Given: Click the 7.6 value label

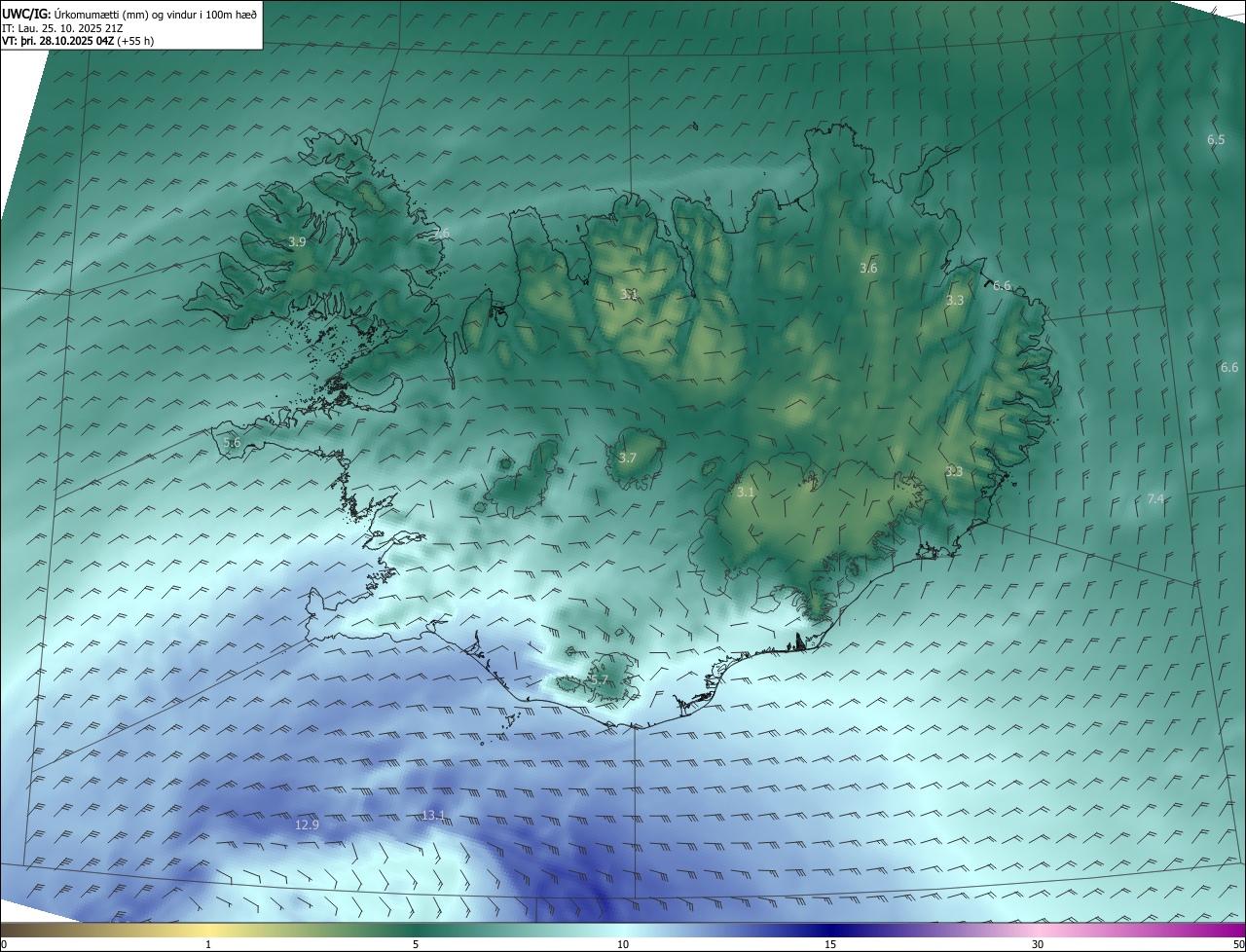Looking at the screenshot, I should pyautogui.click(x=441, y=233).
